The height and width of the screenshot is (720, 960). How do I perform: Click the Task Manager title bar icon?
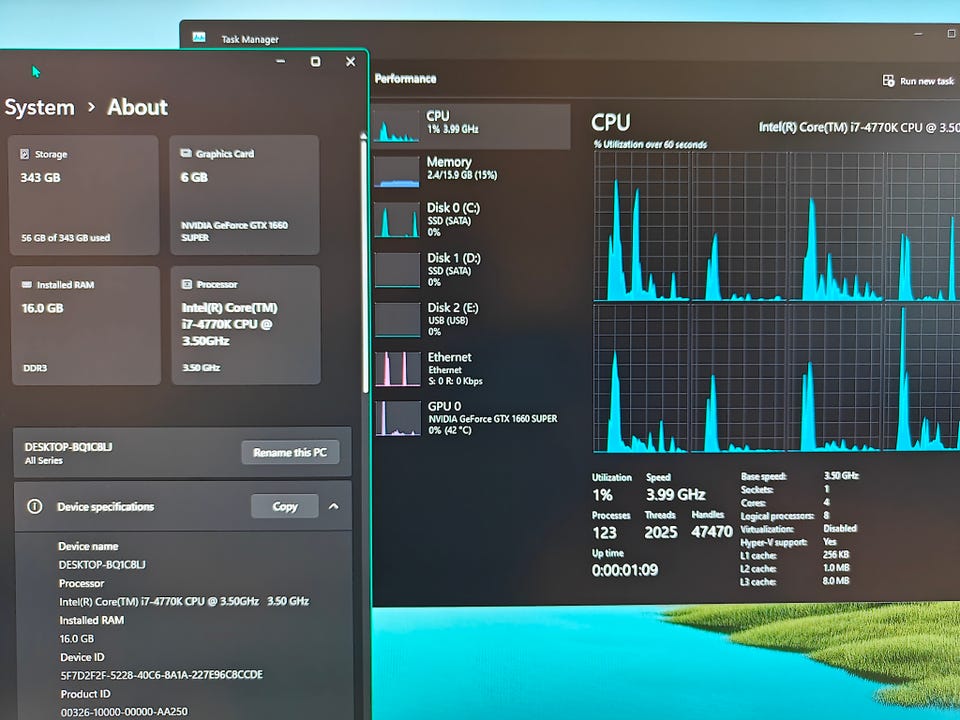point(199,37)
